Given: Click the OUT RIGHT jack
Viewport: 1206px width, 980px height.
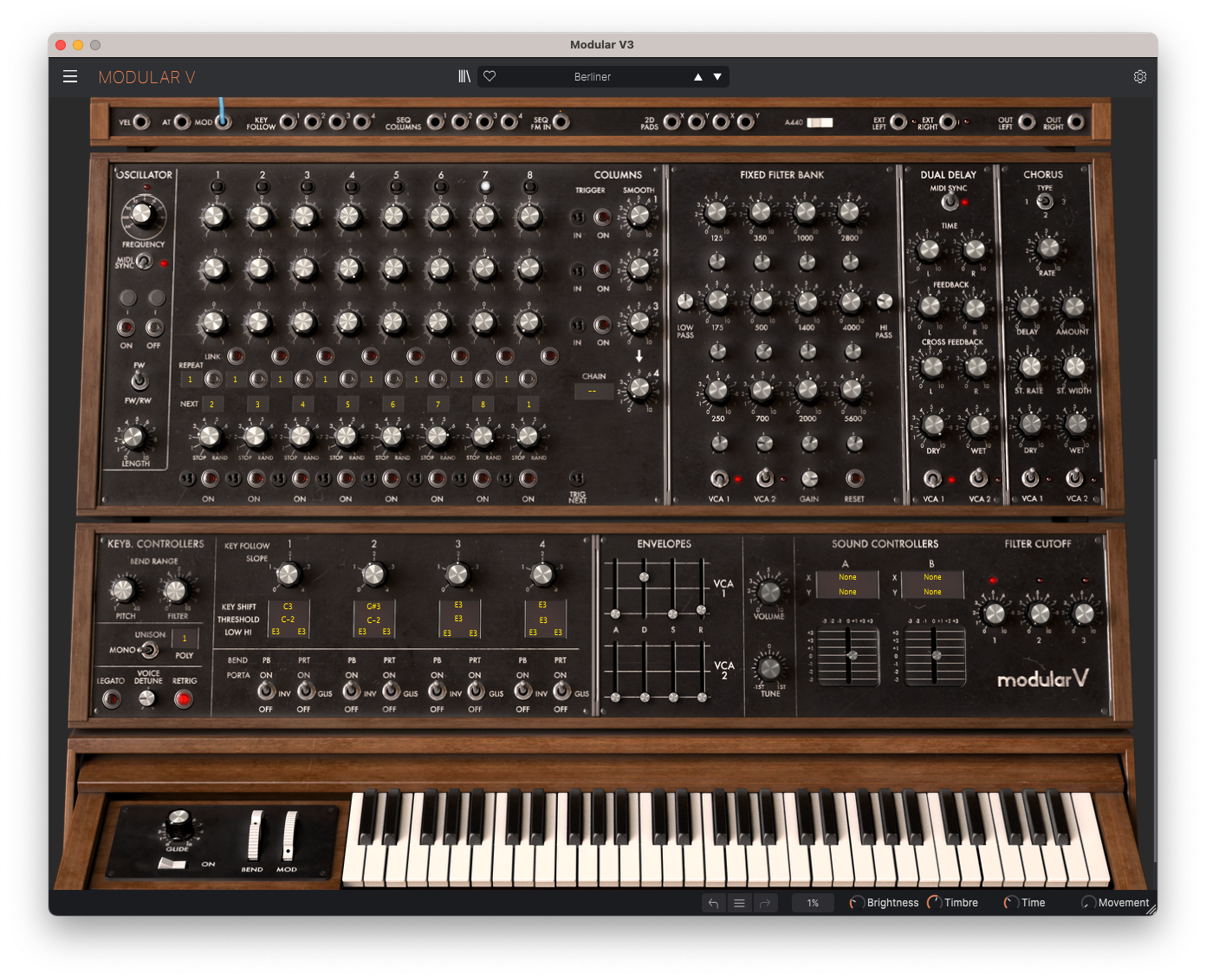Looking at the screenshot, I should pos(1076,122).
